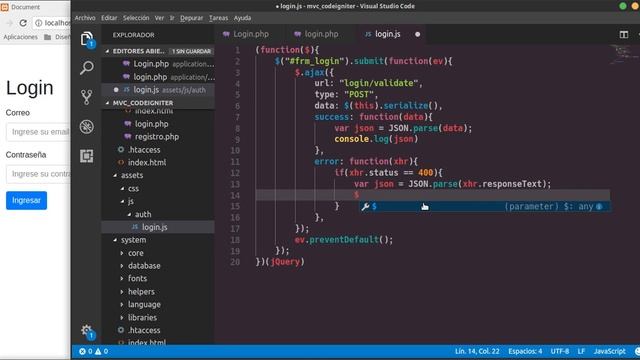Click the Contraseña password input field
Viewport: 640px width, 360px height.
(38, 174)
